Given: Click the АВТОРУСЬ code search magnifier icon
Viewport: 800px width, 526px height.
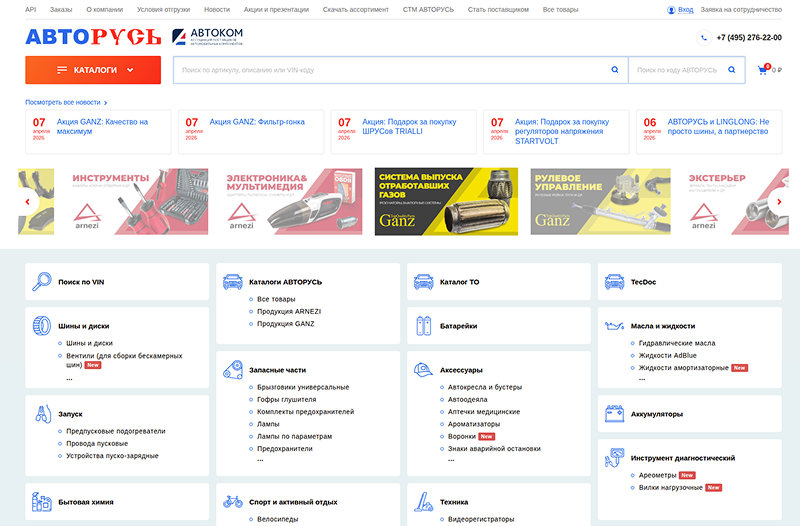Looking at the screenshot, I should tap(732, 70).
